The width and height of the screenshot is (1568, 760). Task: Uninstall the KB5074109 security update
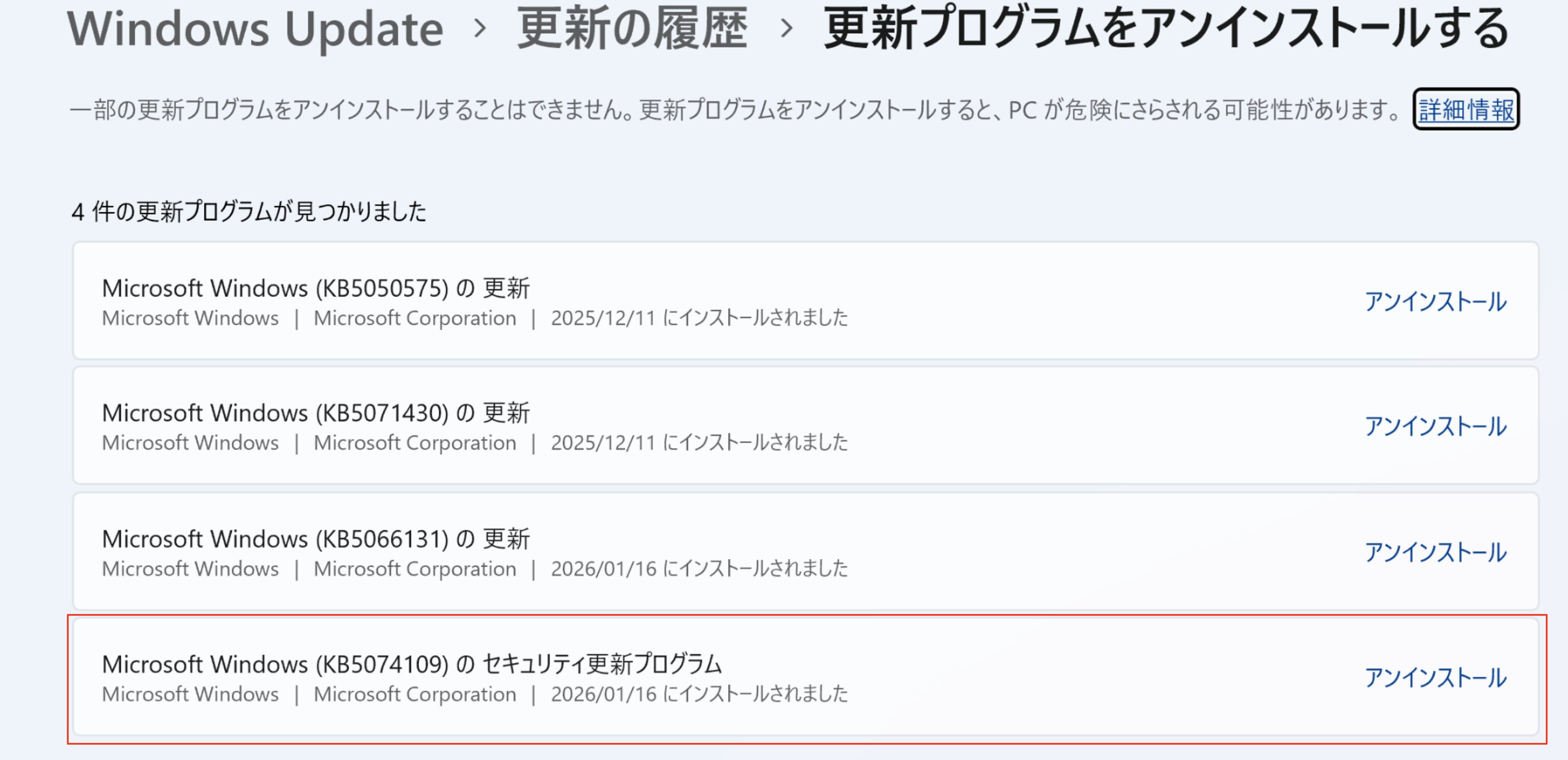(1435, 678)
